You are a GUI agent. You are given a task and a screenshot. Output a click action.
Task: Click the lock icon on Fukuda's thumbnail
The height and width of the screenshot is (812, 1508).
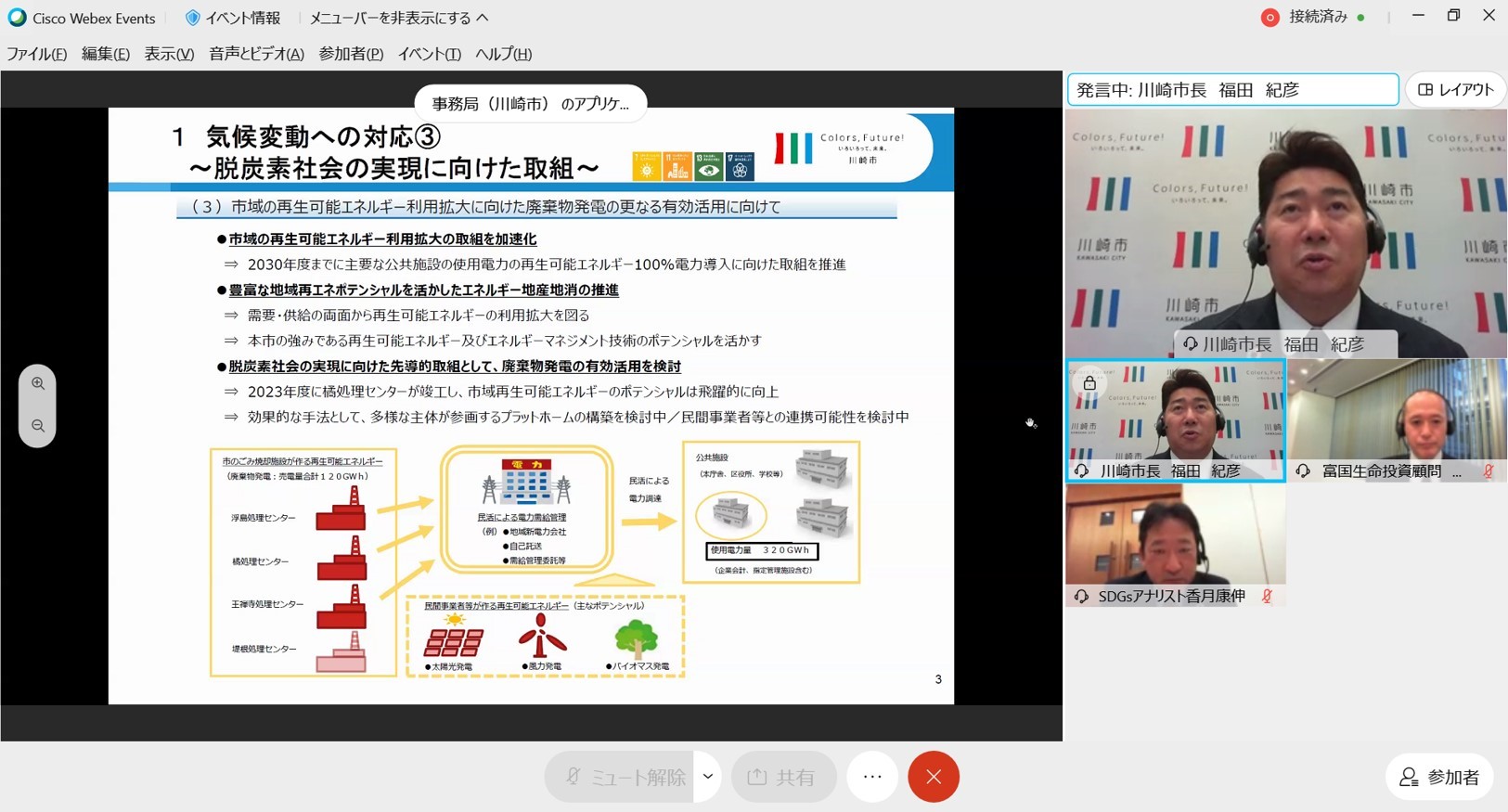point(1089,383)
